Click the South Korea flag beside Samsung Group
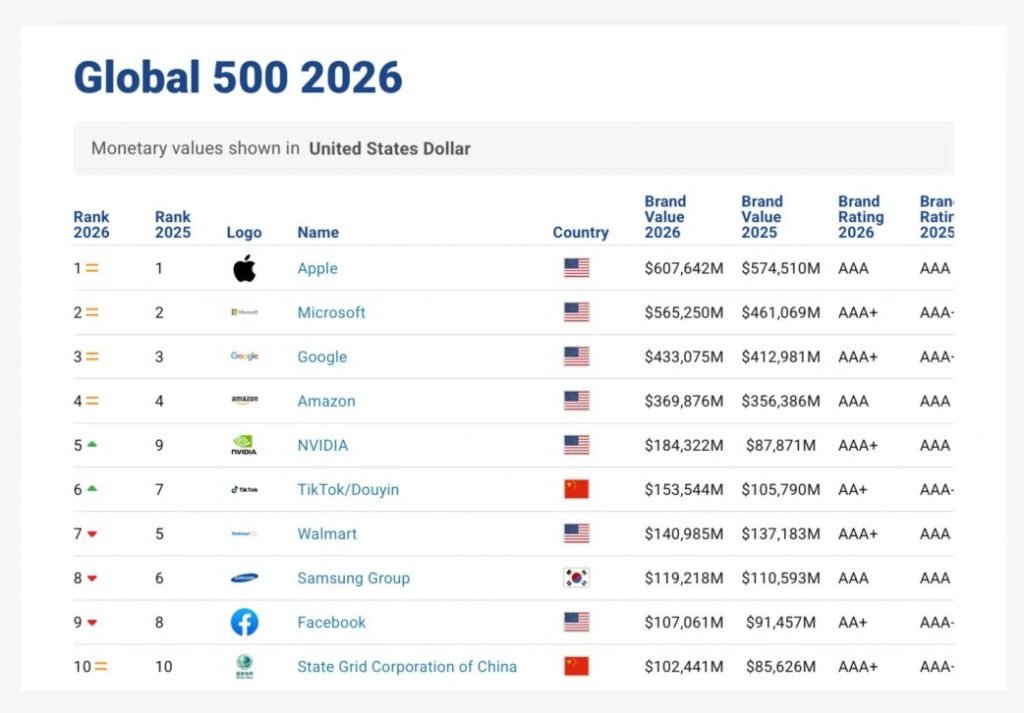The width and height of the screenshot is (1024, 713). pos(575,578)
